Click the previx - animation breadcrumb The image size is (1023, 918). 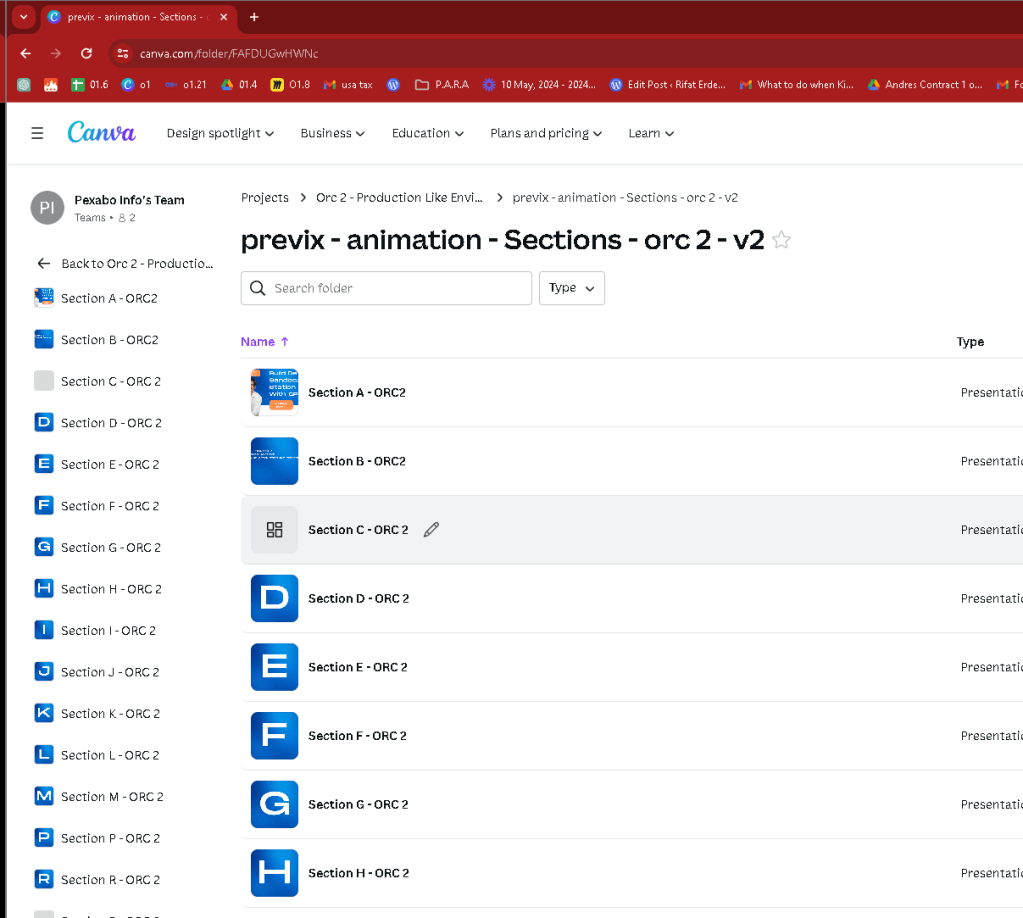(x=625, y=197)
